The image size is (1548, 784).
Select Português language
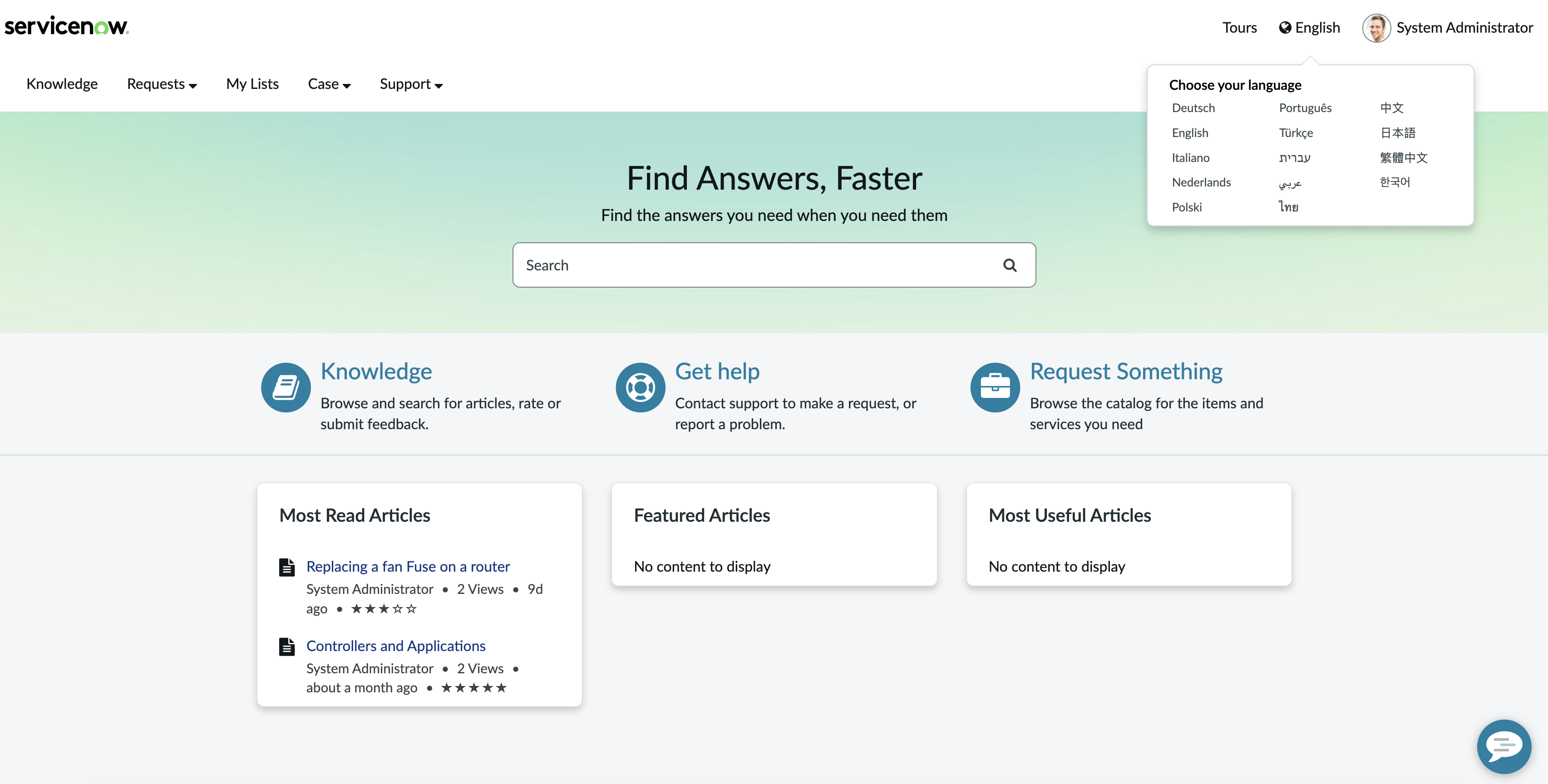(x=1305, y=108)
